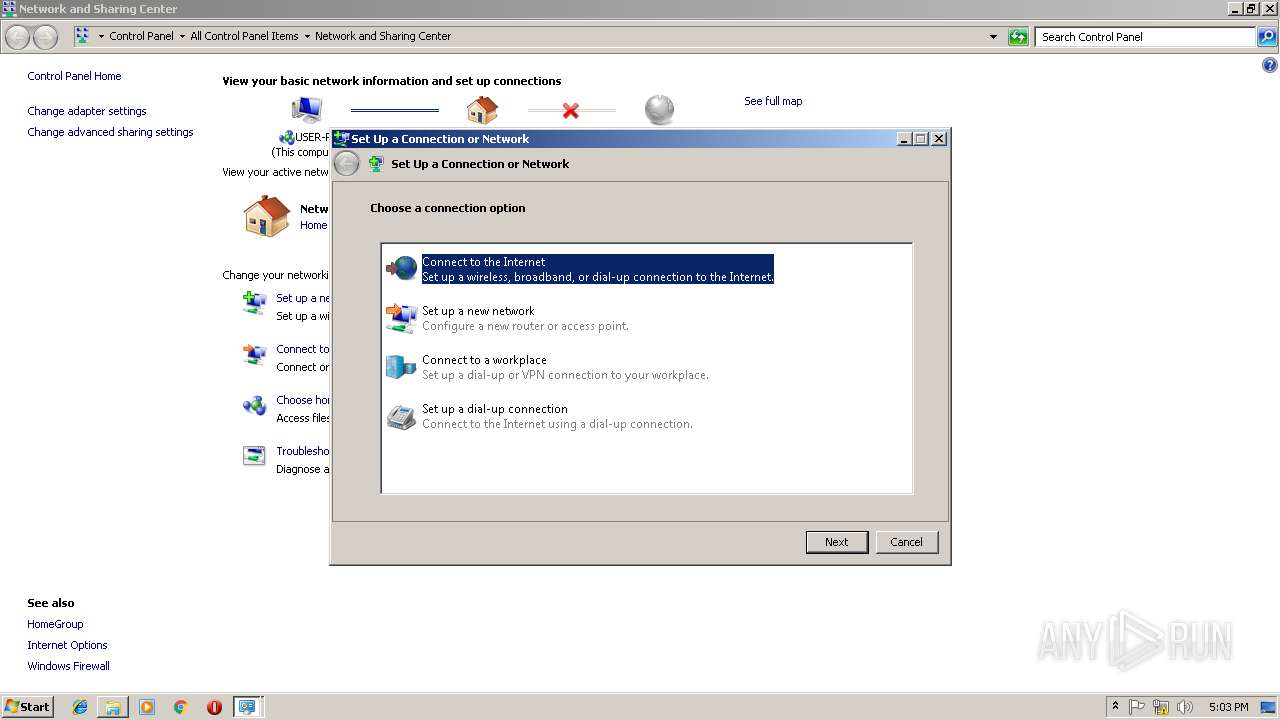The image size is (1280, 720).
Task: Click the Connect to a workplace building icon
Action: click(401, 367)
